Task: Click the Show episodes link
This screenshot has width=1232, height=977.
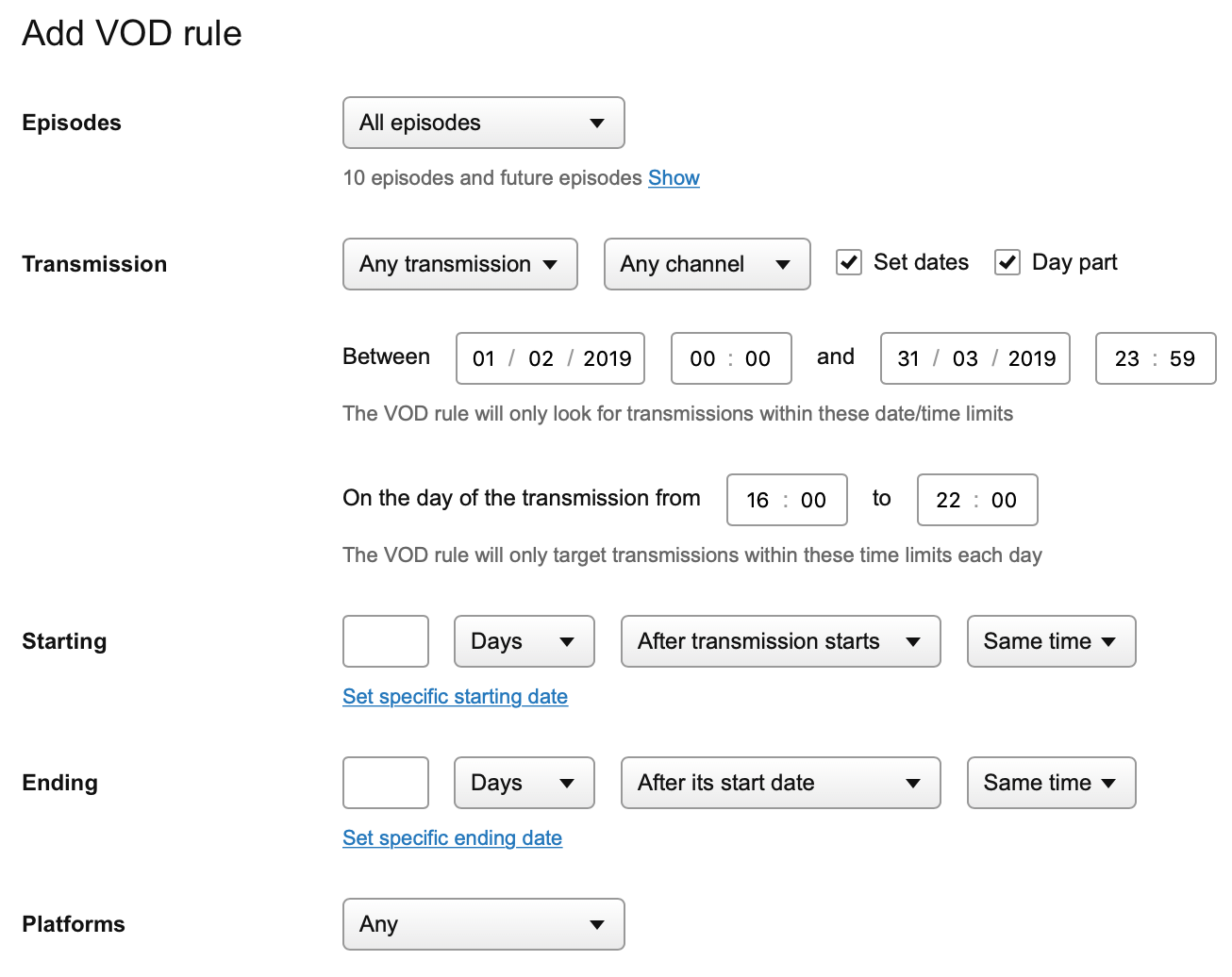Action: (674, 178)
